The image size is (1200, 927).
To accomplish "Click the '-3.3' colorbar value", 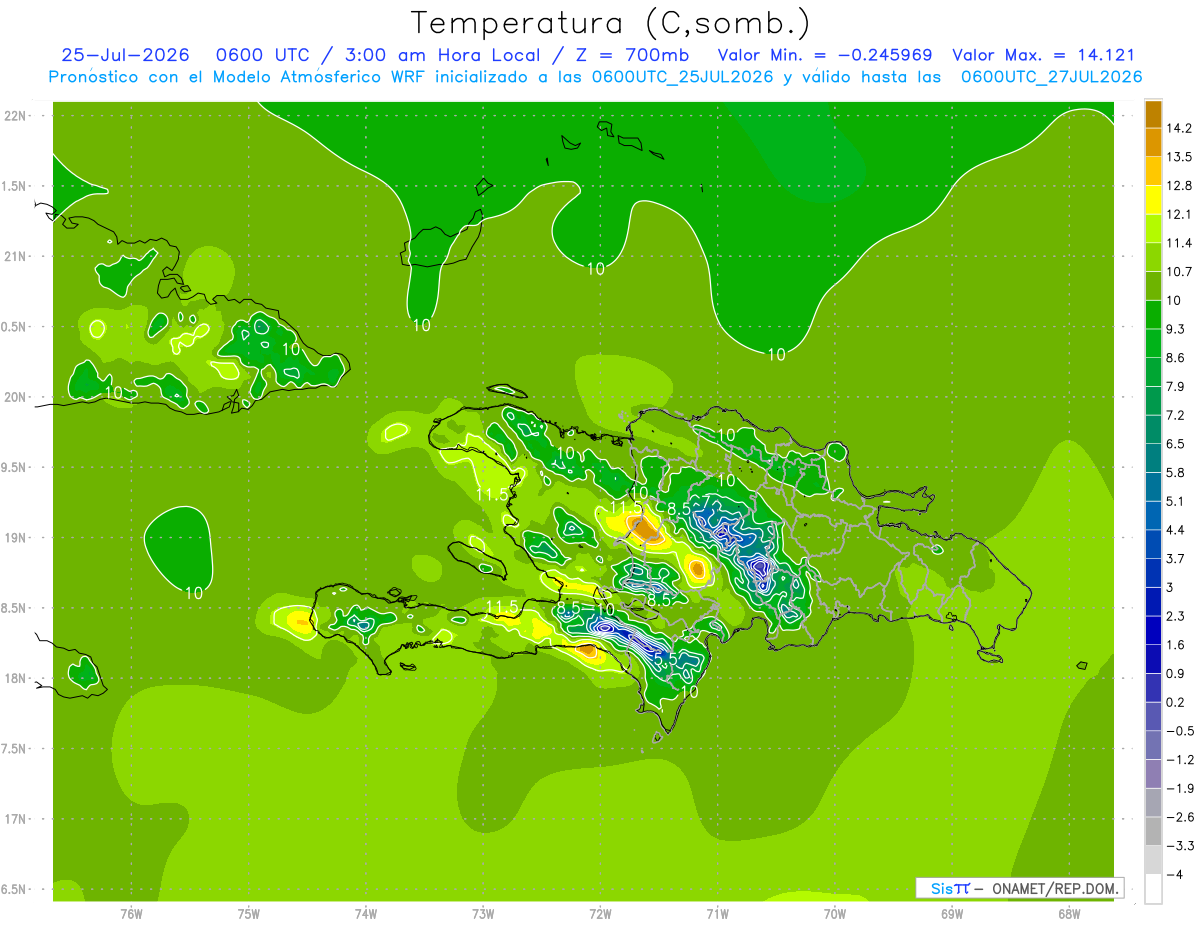I will coord(1181,846).
